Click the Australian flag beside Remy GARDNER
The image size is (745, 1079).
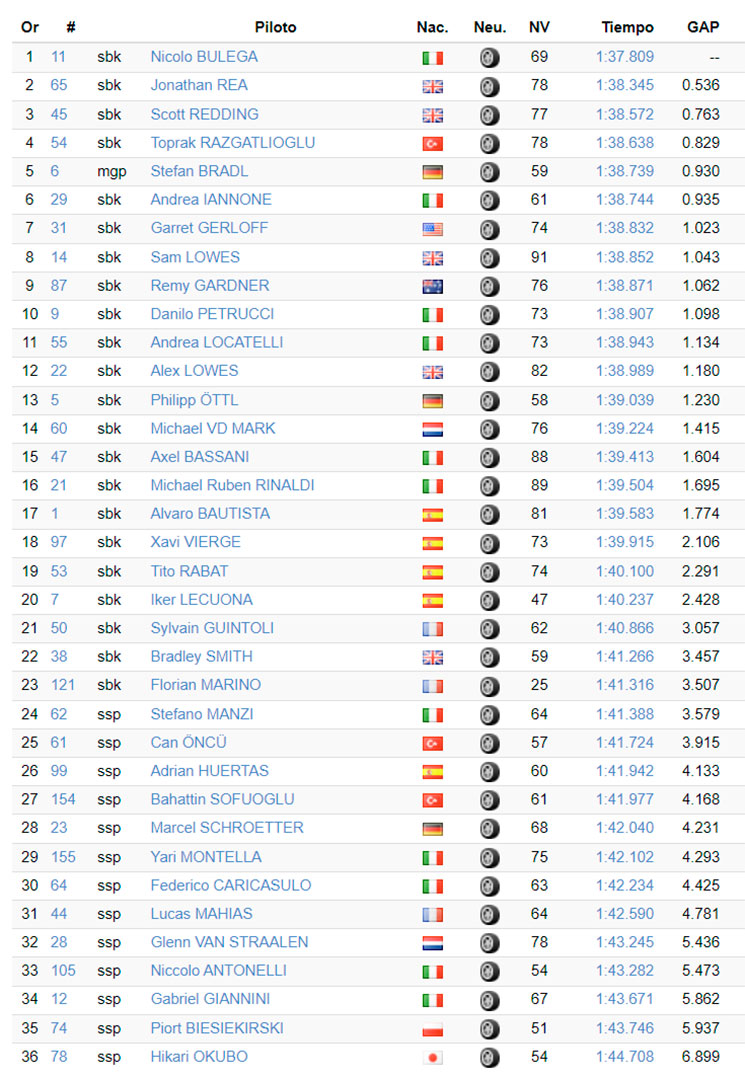click(x=432, y=286)
